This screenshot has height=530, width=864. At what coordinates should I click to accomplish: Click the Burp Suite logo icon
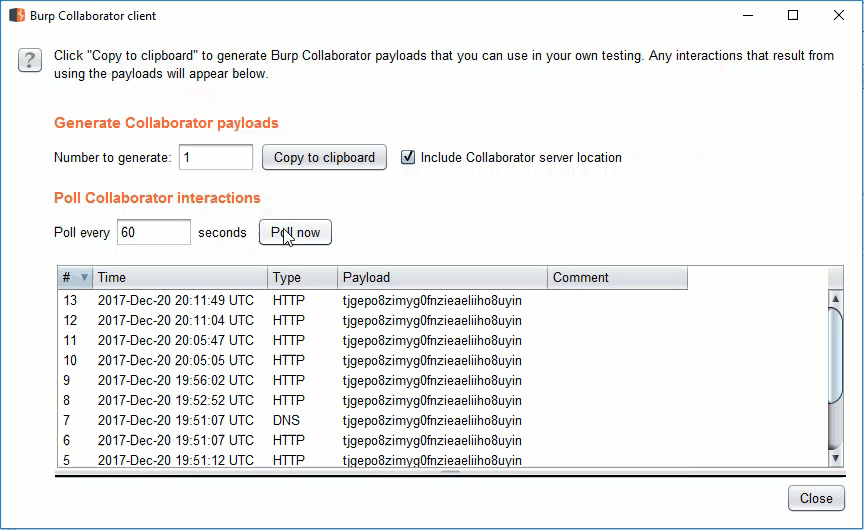coord(17,15)
